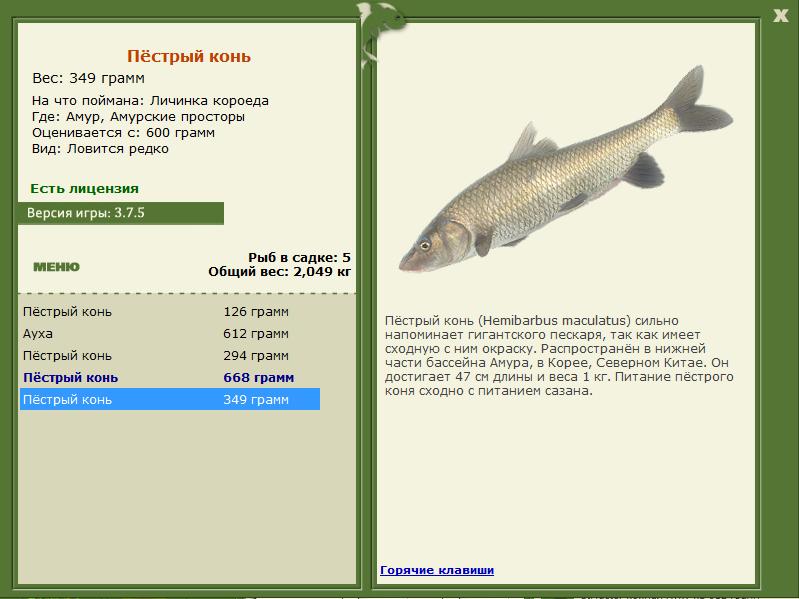Select the highlighted Пёстрый конь 349 грамм row
799x599 pixels.
(170, 399)
